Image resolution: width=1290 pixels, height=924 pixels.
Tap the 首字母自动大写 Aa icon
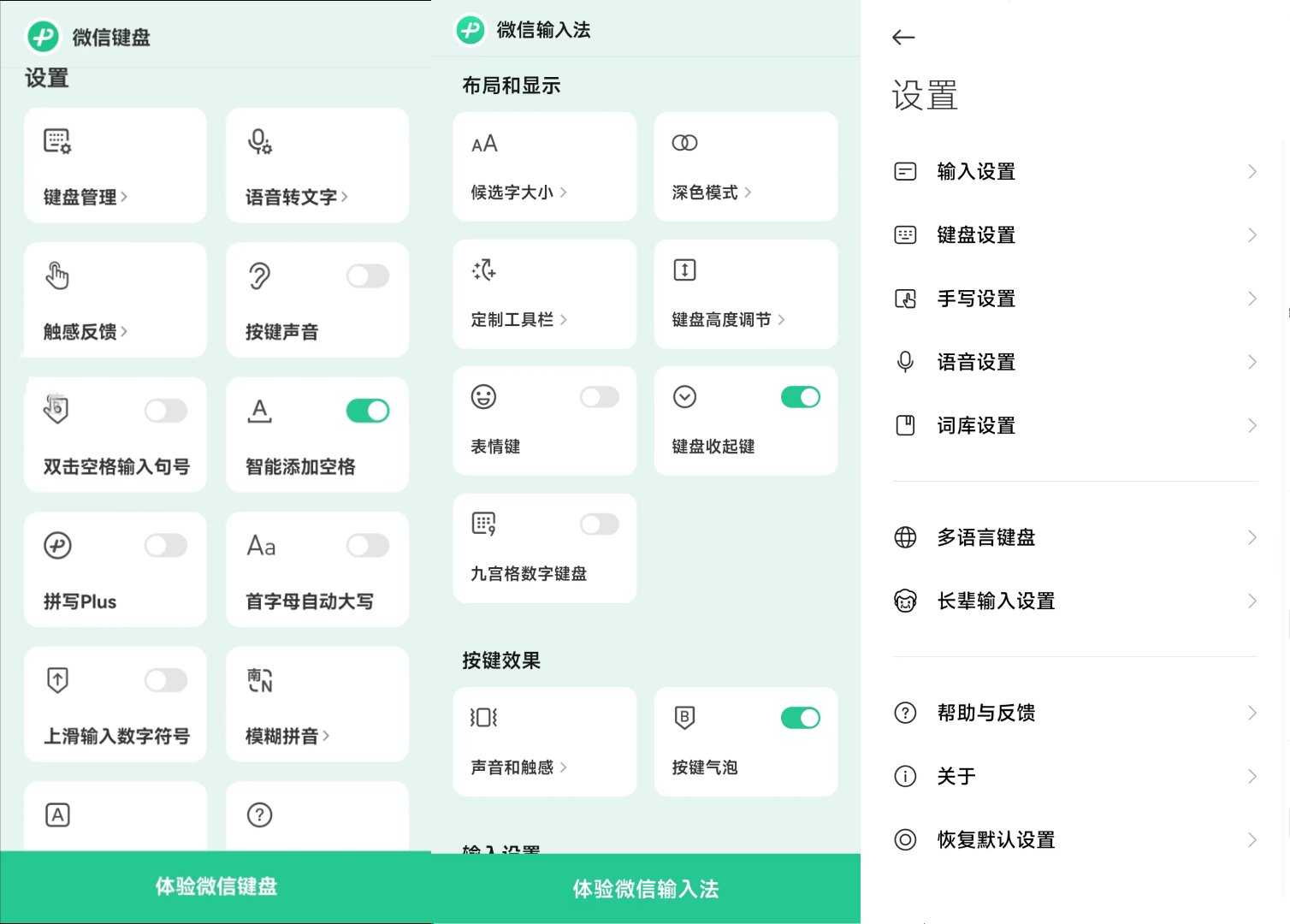261,546
